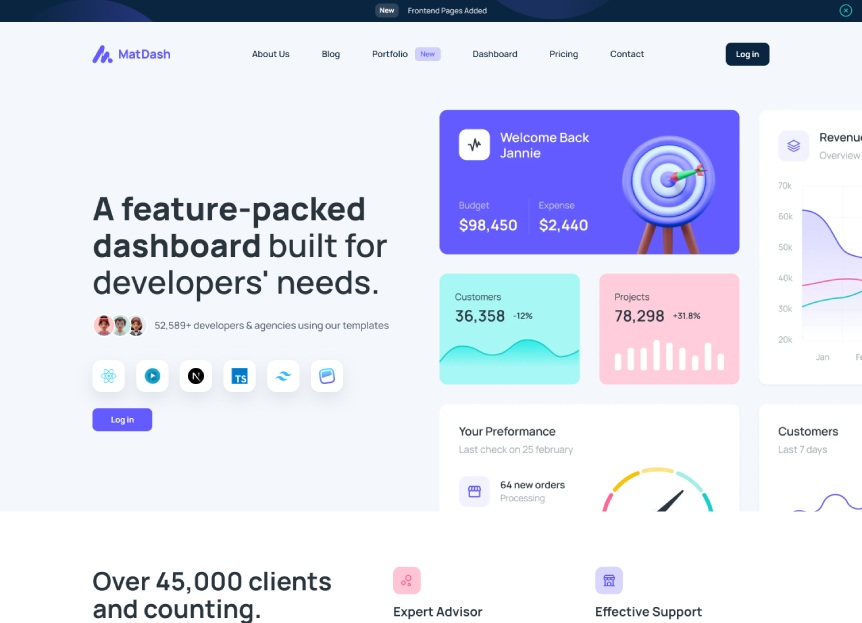Click the purple card icon after Tailwind
This screenshot has width=862, height=623.
pos(327,376)
